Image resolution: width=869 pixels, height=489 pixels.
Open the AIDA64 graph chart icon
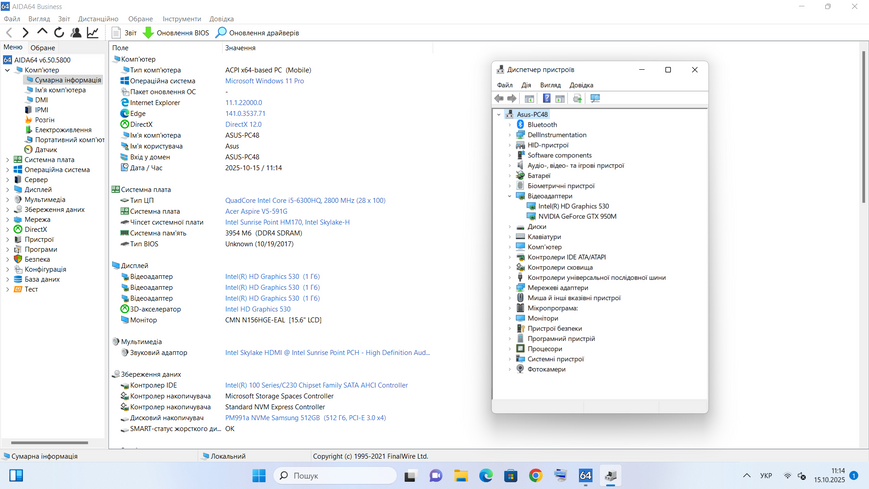(93, 33)
